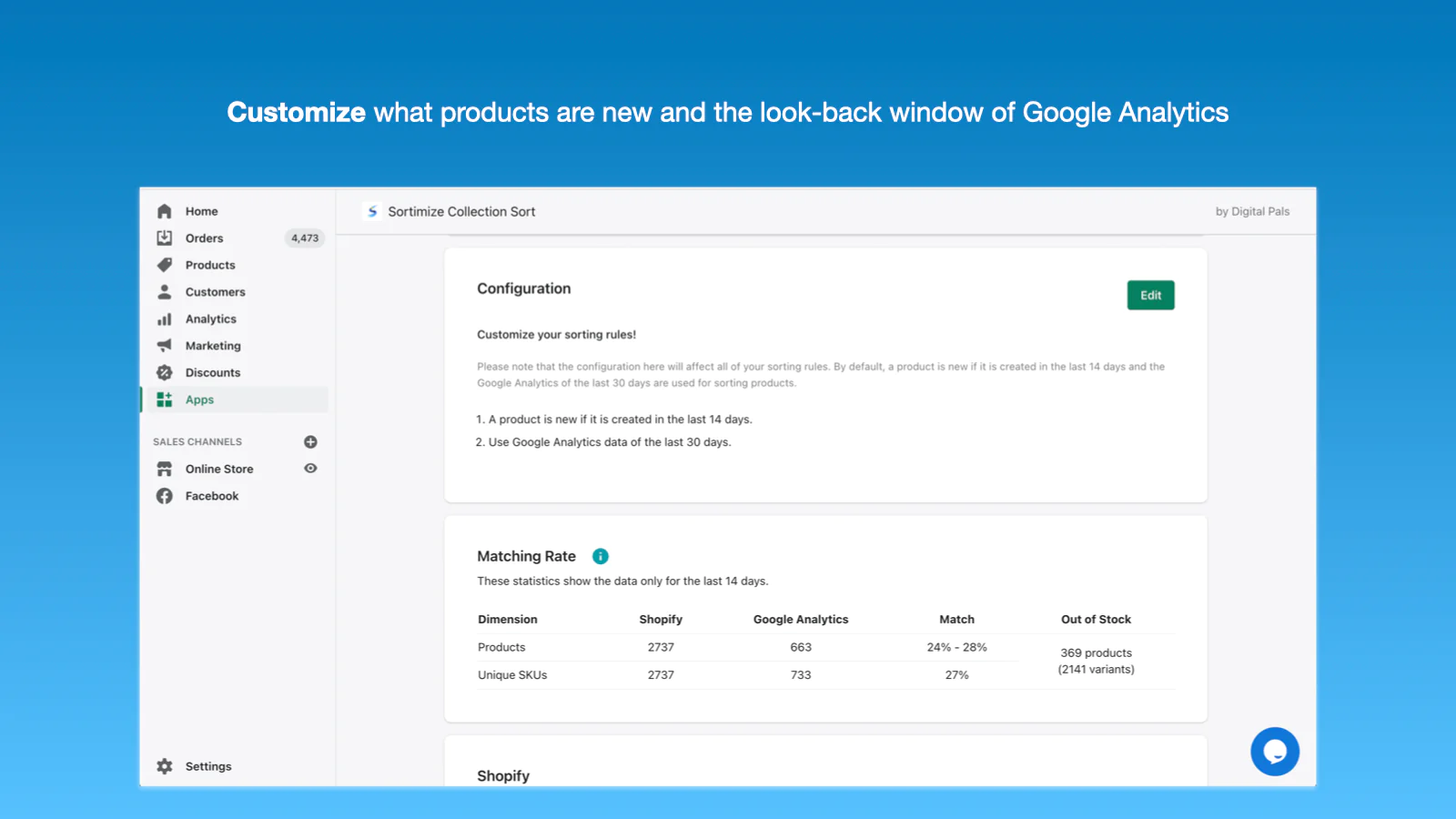Click the by Digital Pals text
This screenshot has height=819, width=1456.
1252,211
